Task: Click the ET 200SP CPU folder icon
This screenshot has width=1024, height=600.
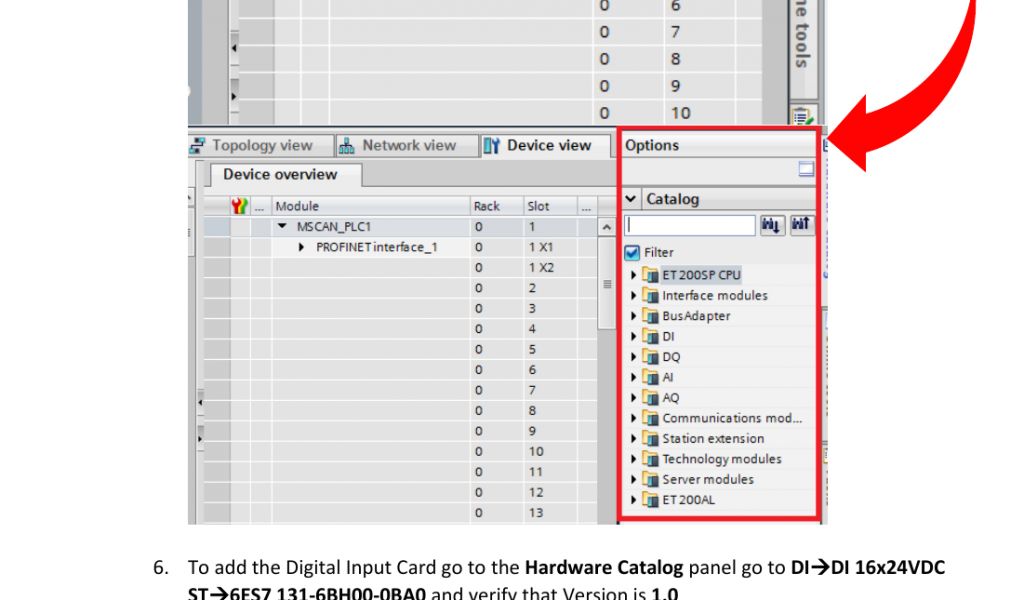Action: (650, 275)
